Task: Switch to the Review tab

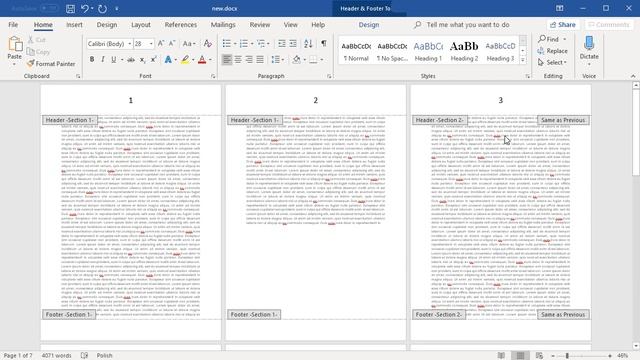Action: [260, 25]
